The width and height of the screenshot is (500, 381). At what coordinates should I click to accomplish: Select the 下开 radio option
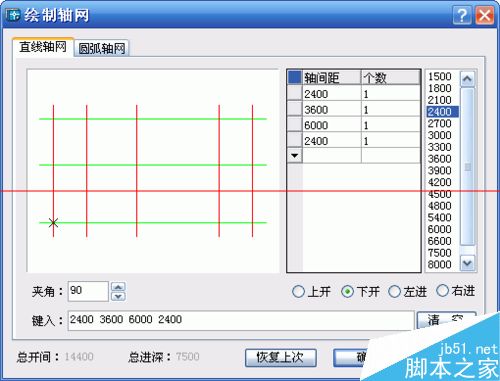(361, 292)
